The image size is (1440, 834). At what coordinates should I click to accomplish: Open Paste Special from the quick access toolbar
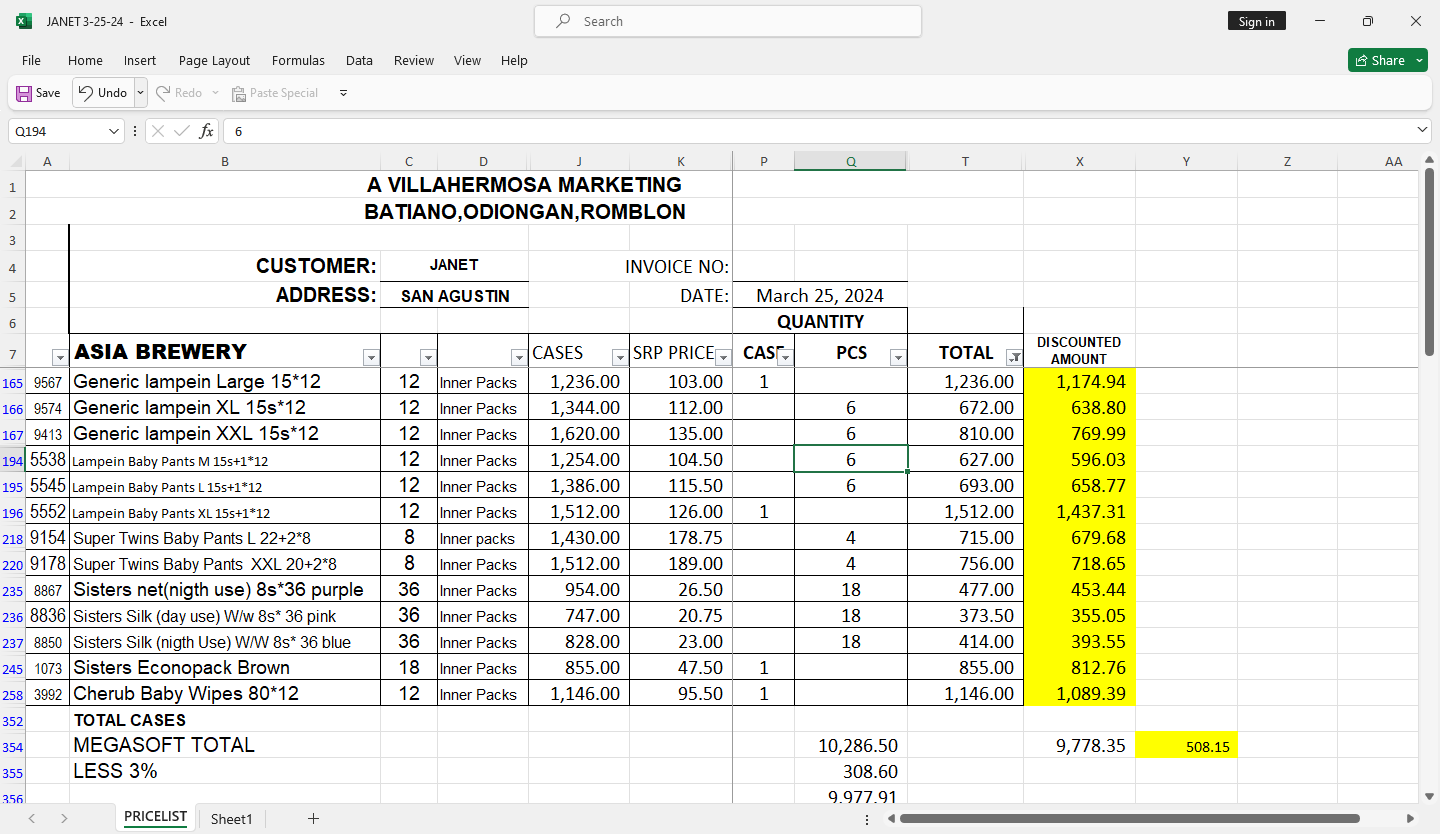click(275, 93)
